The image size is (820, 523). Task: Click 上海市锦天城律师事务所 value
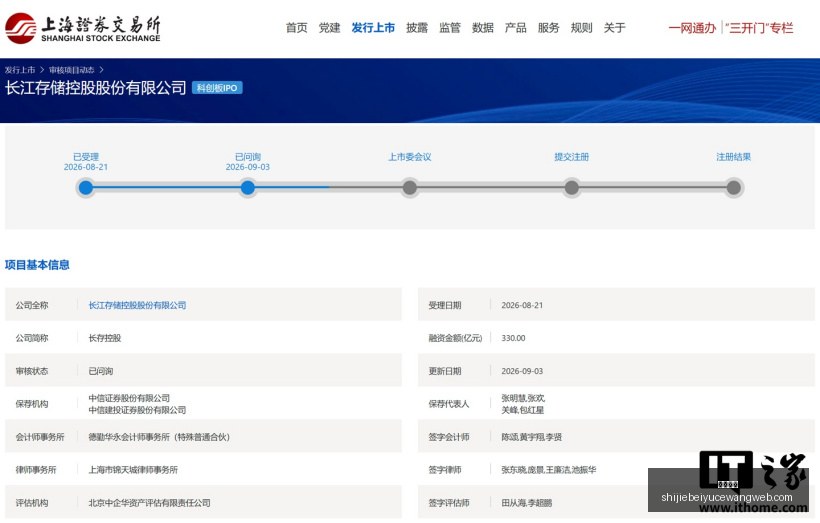pyautogui.click(x=133, y=470)
